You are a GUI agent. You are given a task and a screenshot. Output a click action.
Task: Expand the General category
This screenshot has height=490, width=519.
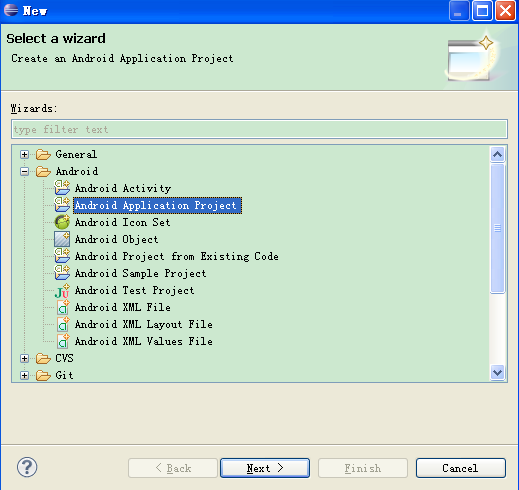(x=24, y=154)
